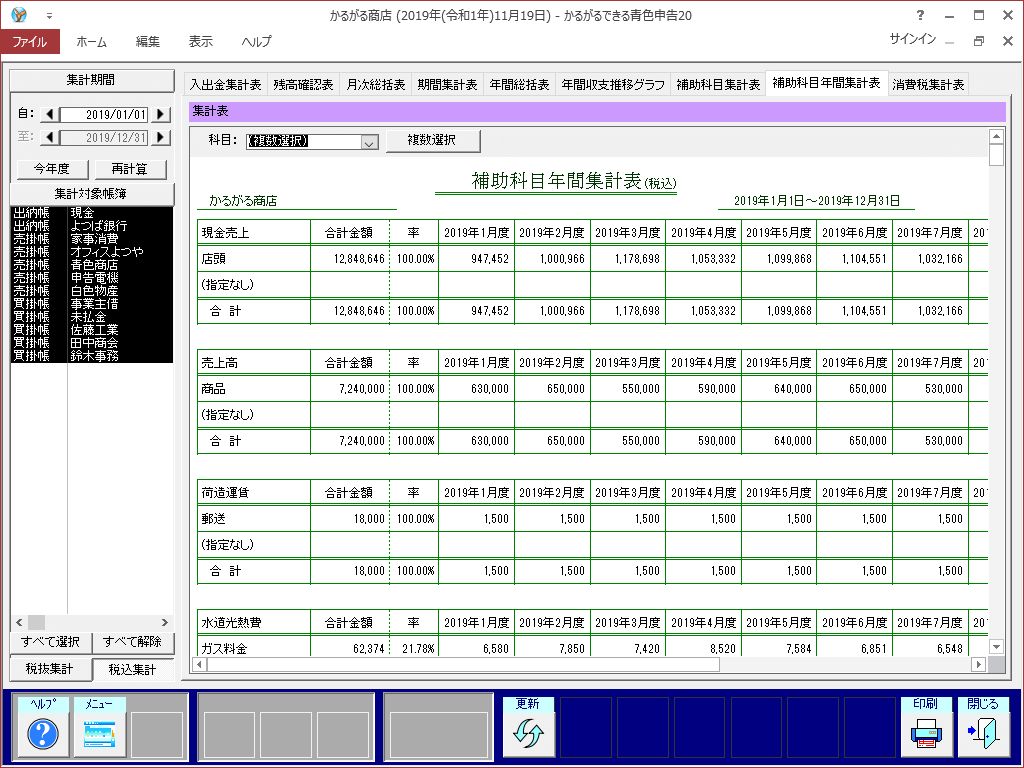
Task: Select ledger row 買掛帳 鈴木事務
Action: (92, 357)
